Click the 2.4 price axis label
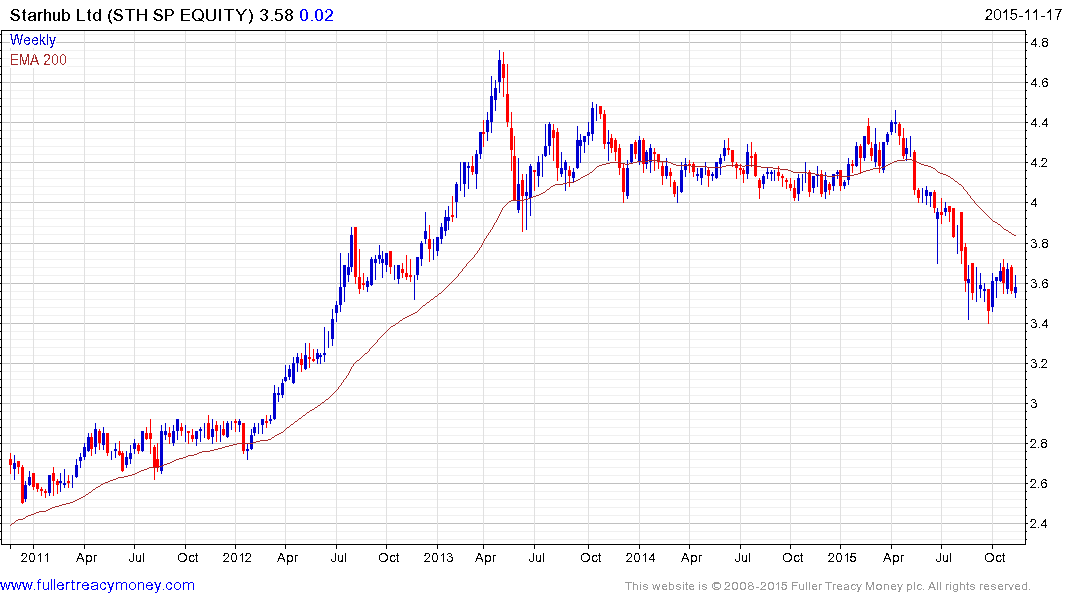The height and width of the screenshot is (600, 1075). (x=1039, y=524)
